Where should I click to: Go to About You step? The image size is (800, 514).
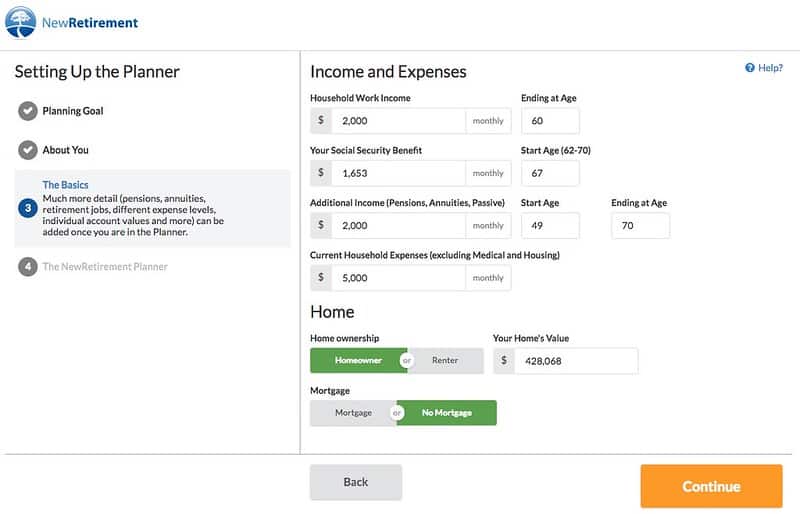click(x=65, y=150)
